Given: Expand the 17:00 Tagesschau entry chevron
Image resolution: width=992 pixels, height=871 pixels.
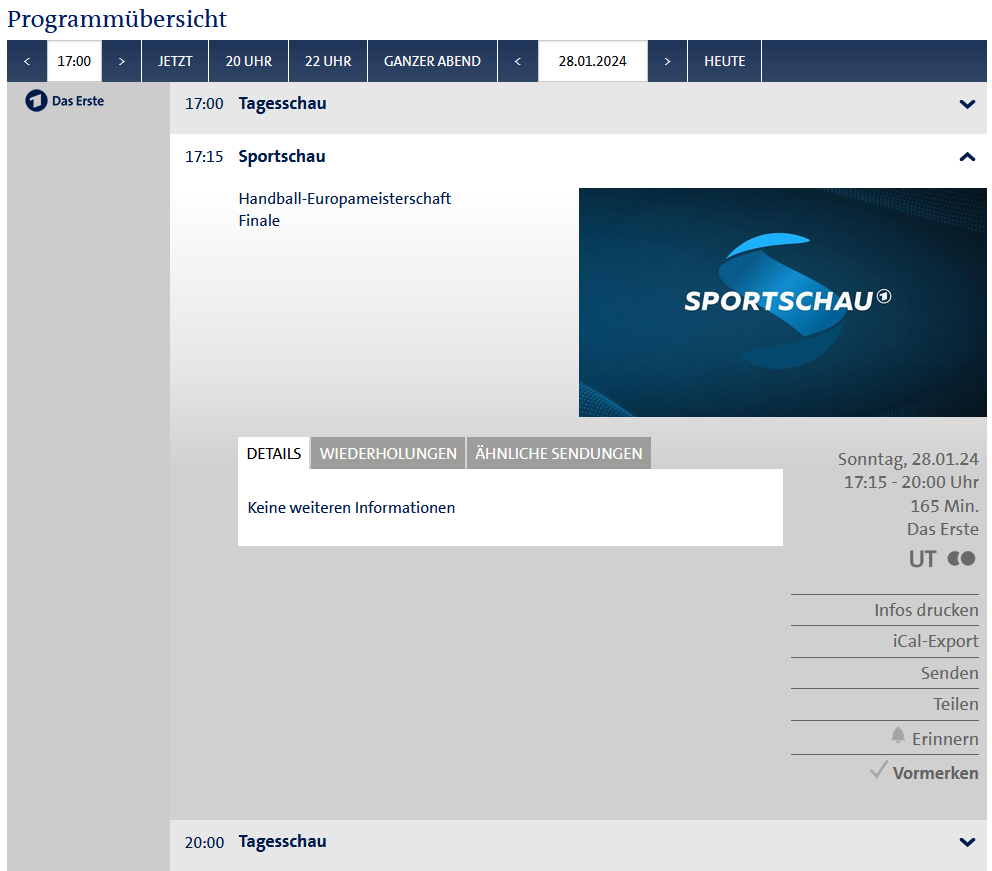Looking at the screenshot, I should pyautogui.click(x=967, y=104).
